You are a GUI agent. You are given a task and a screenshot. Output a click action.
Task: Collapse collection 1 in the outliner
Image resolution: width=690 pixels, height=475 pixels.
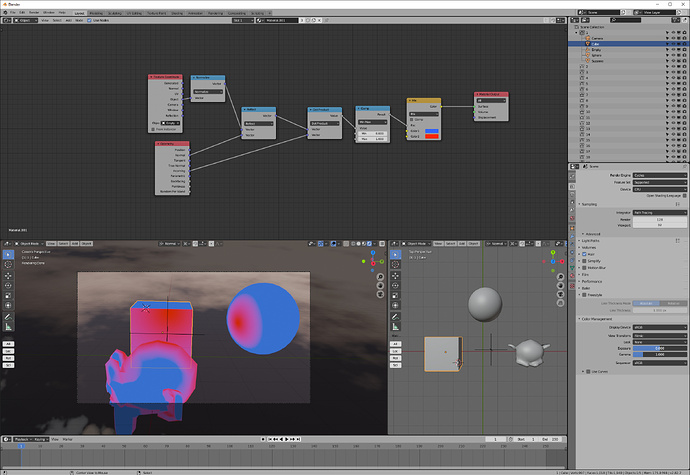[x=576, y=33]
